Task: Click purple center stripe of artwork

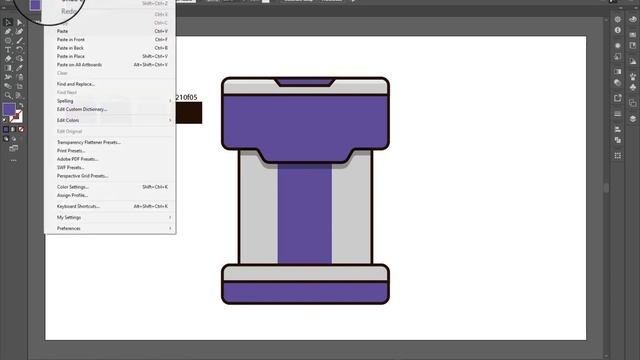Action: [x=304, y=214]
